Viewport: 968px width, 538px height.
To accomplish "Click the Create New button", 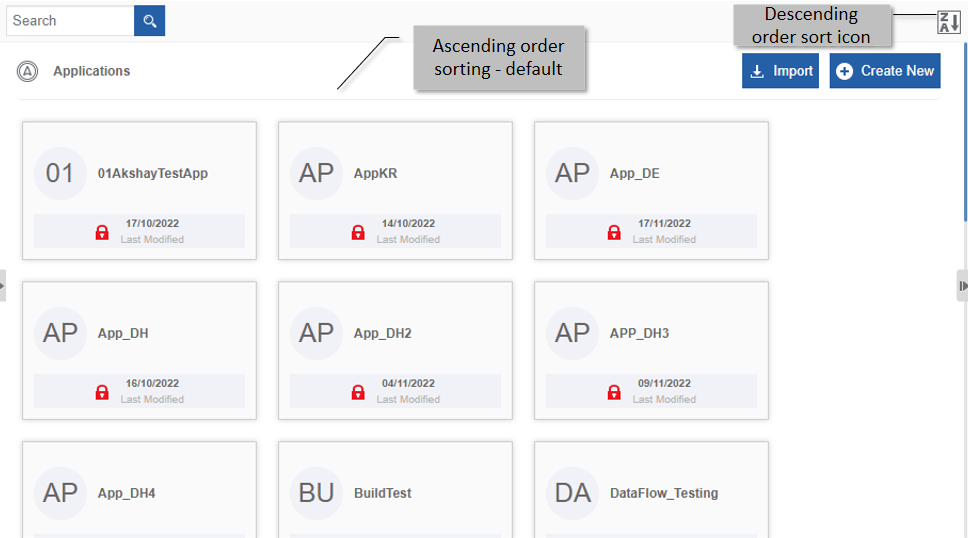I will (885, 70).
